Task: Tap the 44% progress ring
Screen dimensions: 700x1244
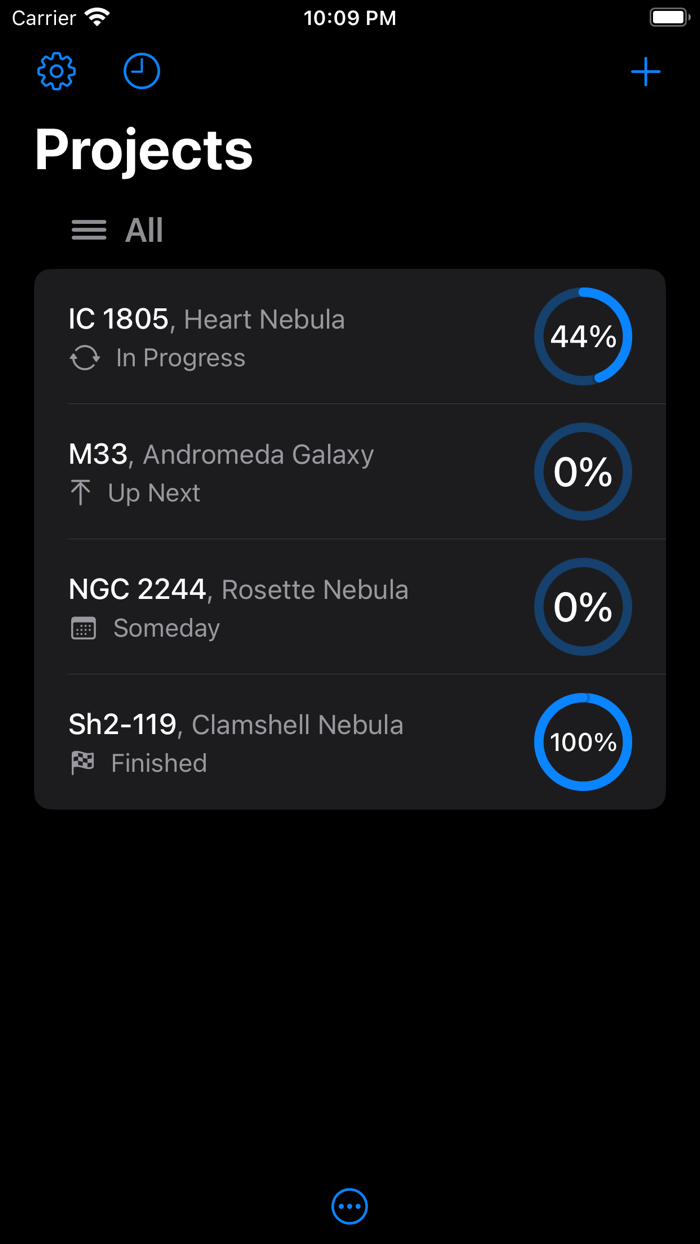Action: click(x=583, y=336)
